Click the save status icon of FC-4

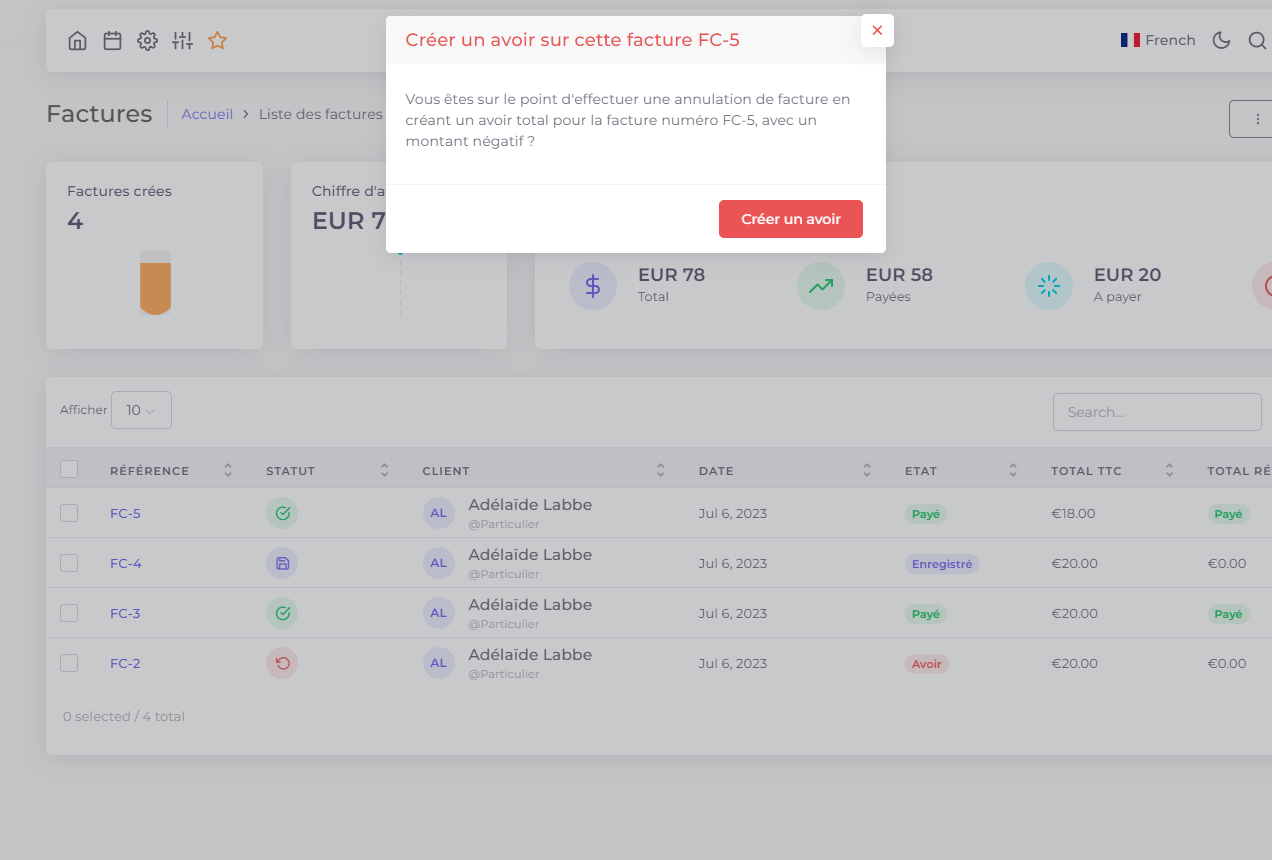[x=282, y=563]
